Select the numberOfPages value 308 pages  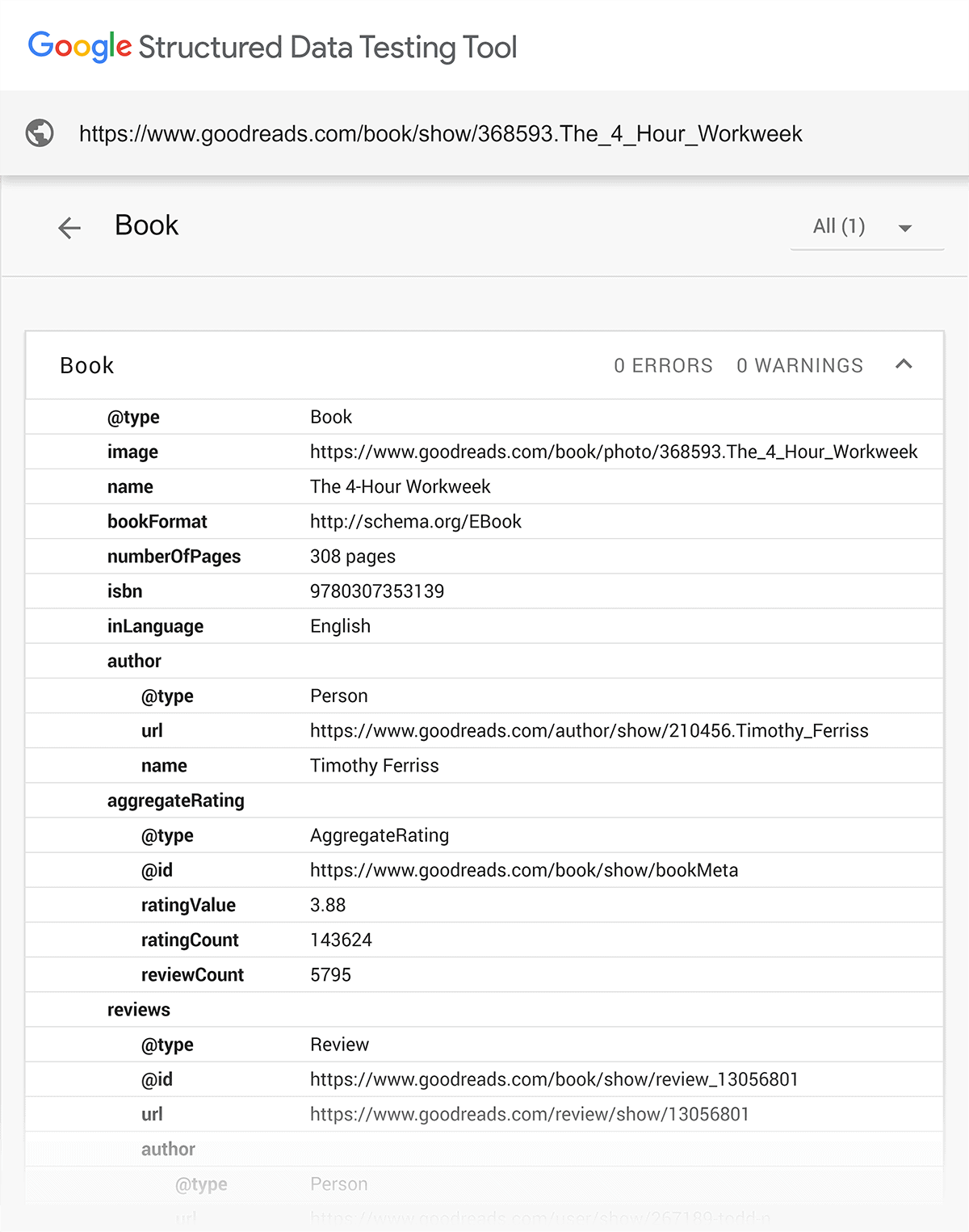(353, 557)
